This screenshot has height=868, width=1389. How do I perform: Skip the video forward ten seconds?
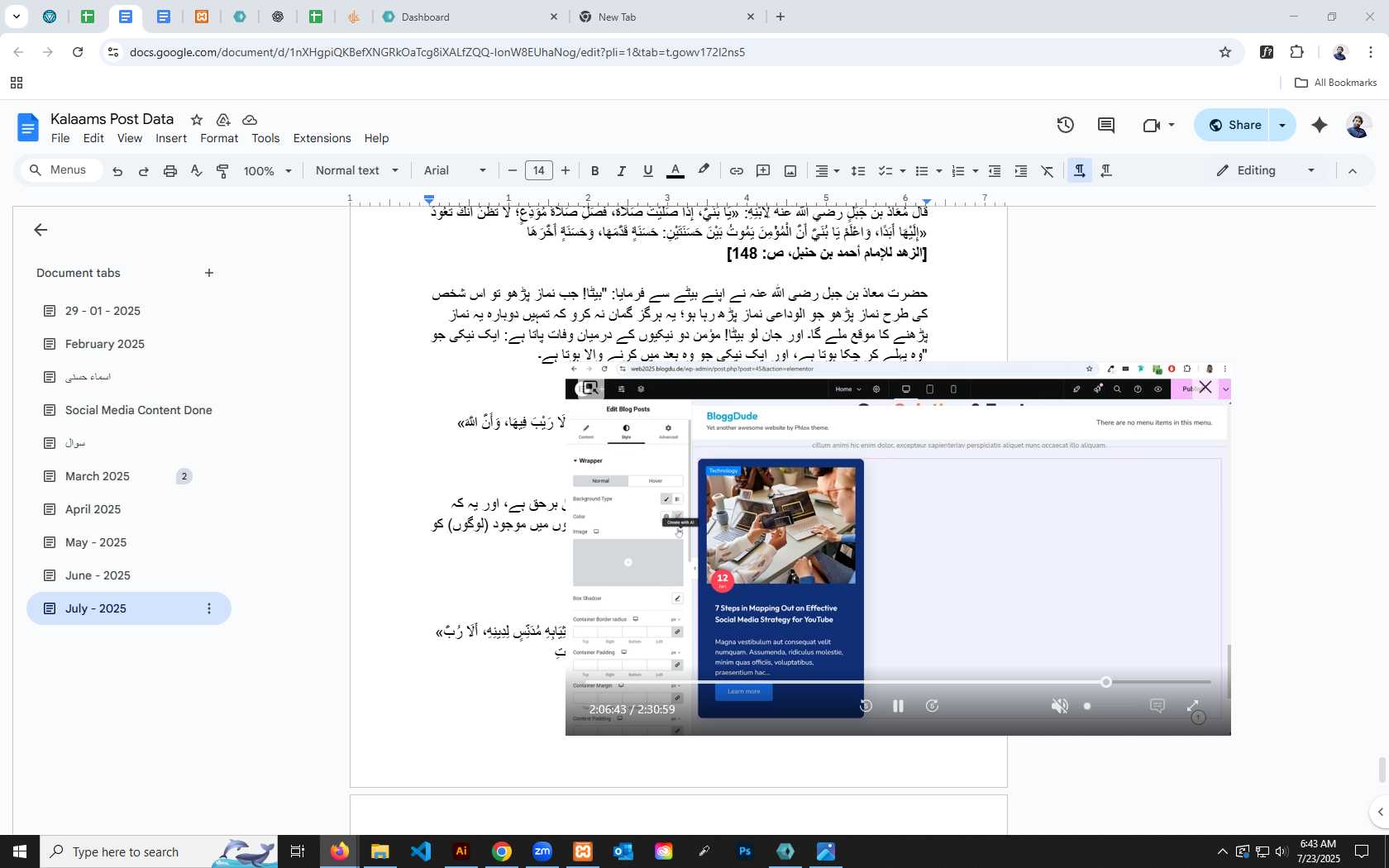(x=932, y=706)
